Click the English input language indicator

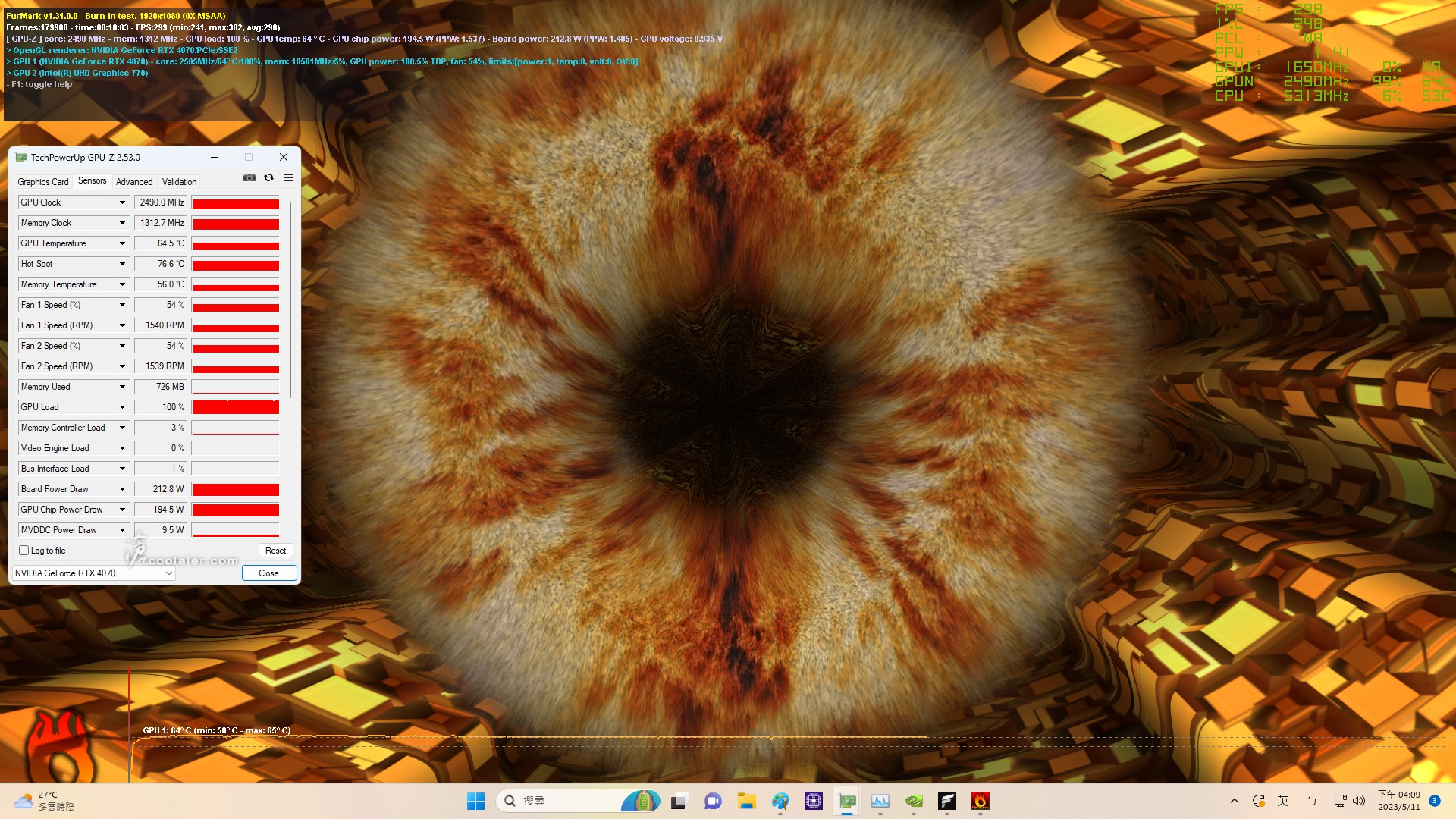point(1282,801)
